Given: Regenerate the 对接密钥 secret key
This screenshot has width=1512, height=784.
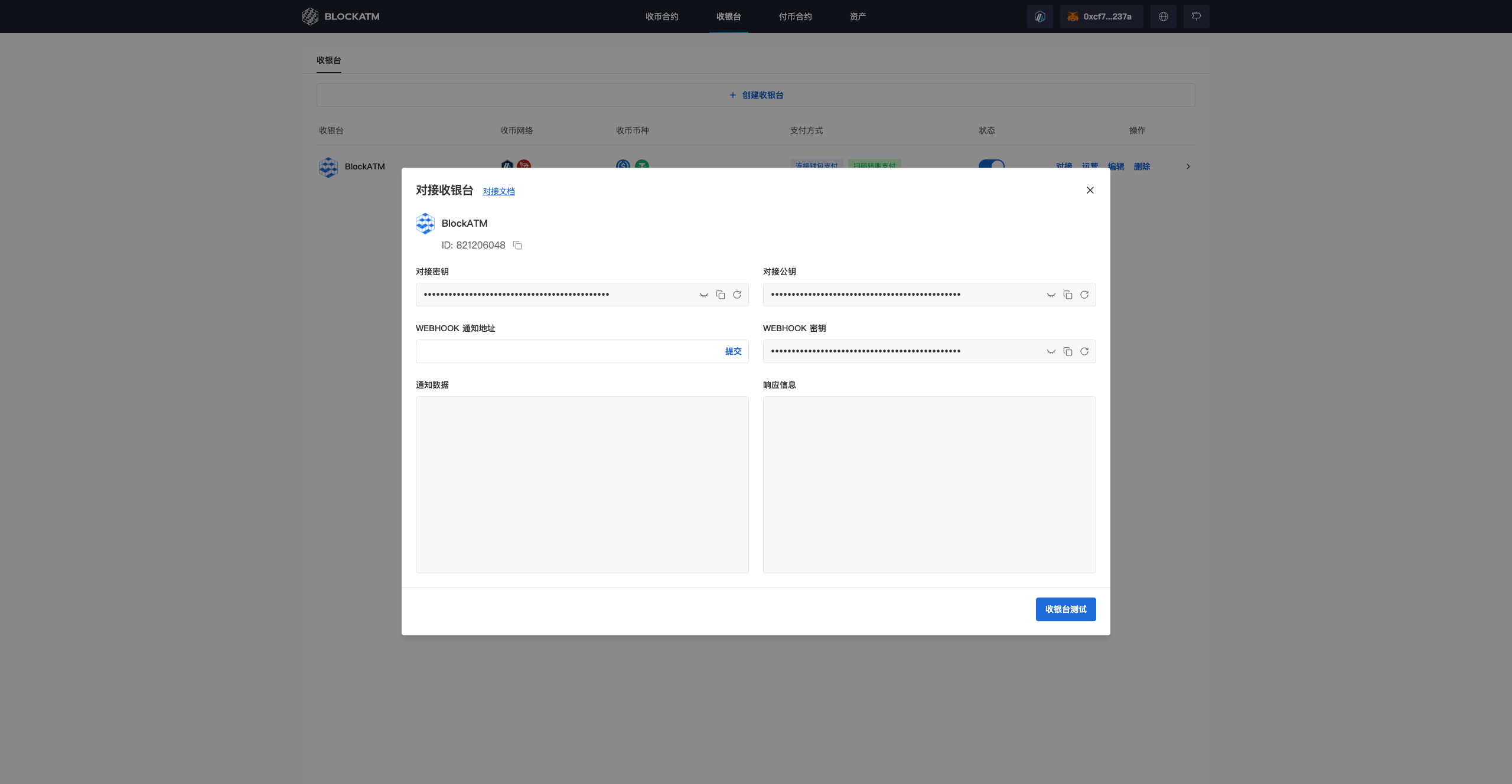Looking at the screenshot, I should (737, 295).
